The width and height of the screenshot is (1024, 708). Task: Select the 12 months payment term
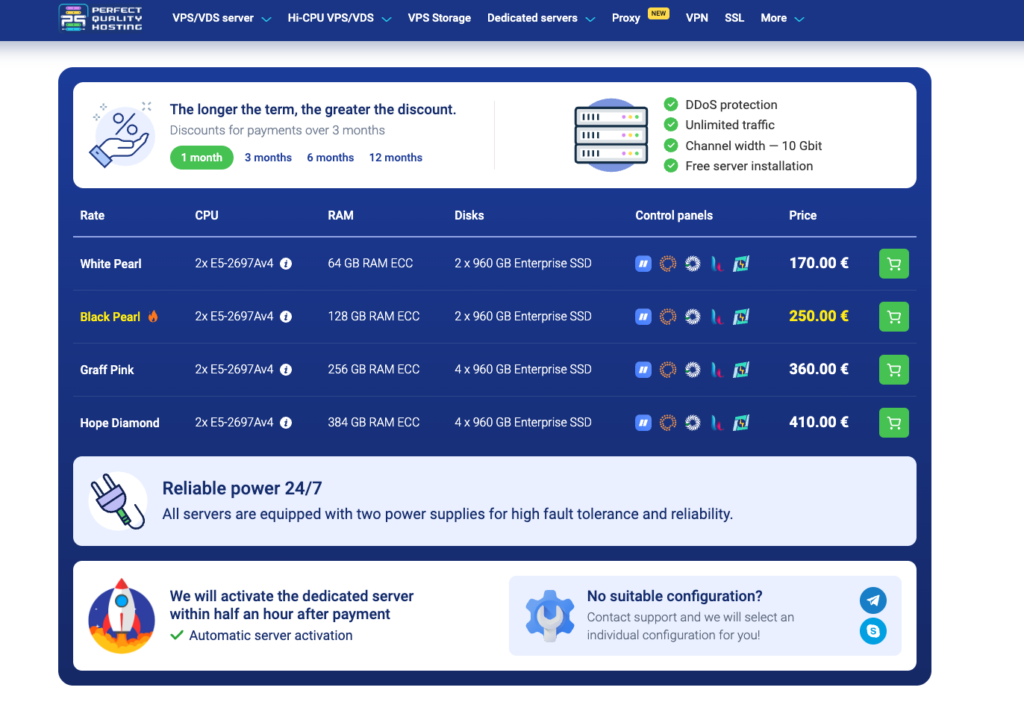[396, 157]
